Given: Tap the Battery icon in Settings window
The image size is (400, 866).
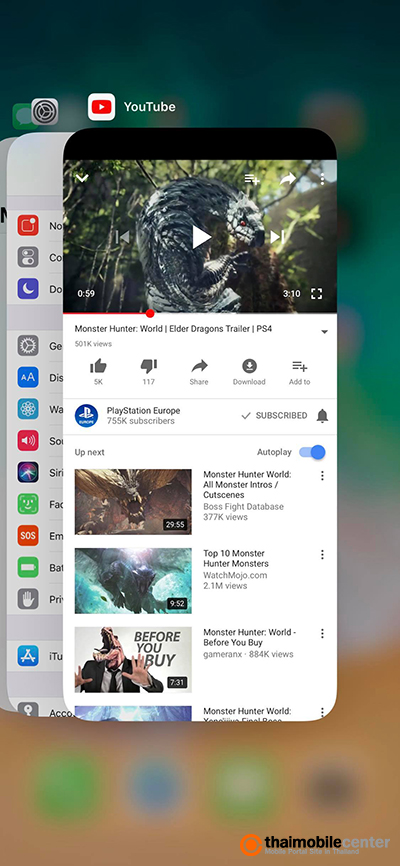Looking at the screenshot, I should pos(28,567).
